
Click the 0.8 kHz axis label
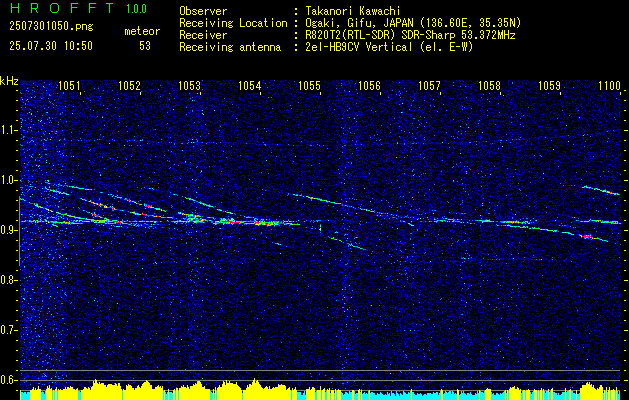9,280
